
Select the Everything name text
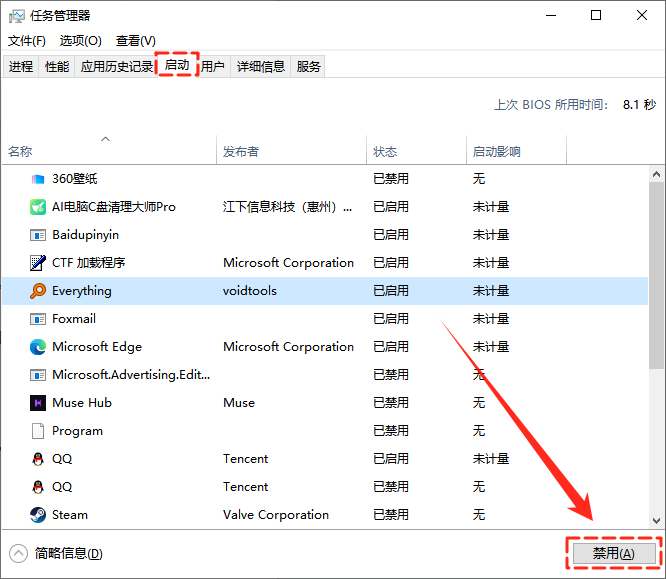(82, 291)
